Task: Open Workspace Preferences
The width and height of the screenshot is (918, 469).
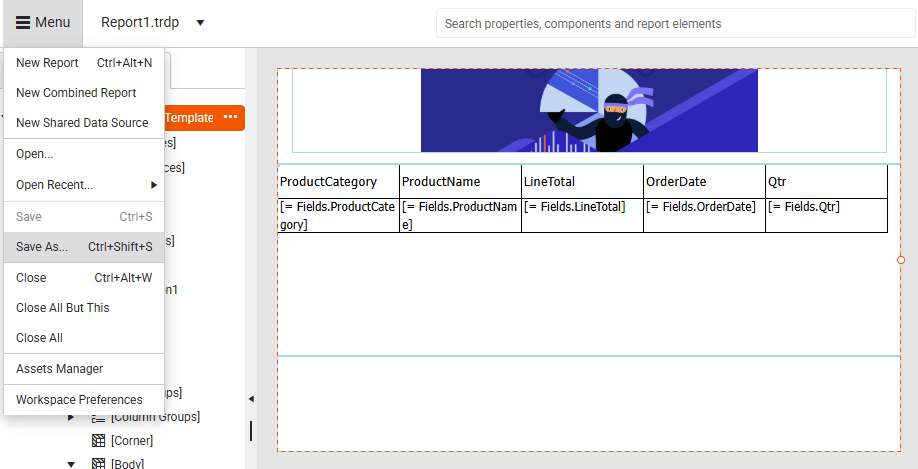Action: (79, 400)
